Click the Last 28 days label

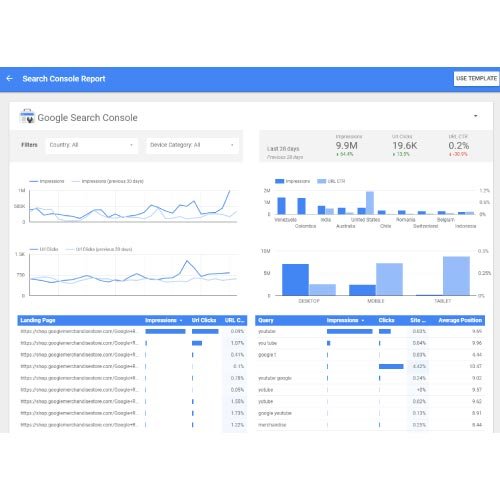click(x=283, y=149)
